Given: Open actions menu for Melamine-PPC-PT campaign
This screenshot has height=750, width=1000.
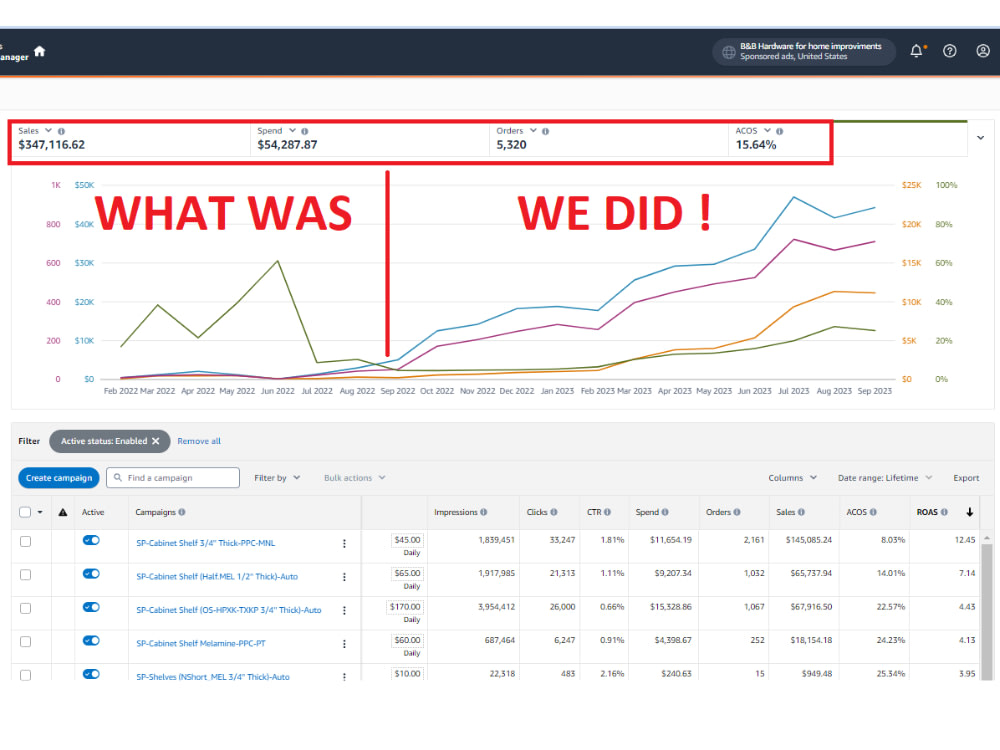Looking at the screenshot, I should pos(344,643).
